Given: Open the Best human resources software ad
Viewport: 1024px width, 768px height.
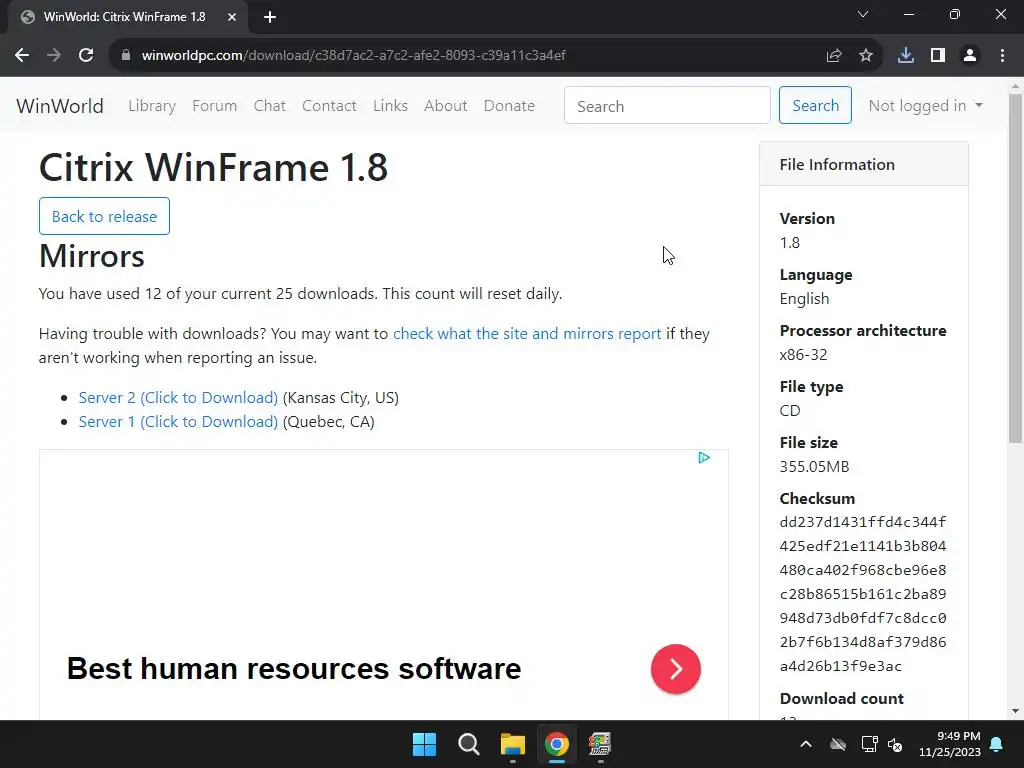Looking at the screenshot, I should pos(294,669).
